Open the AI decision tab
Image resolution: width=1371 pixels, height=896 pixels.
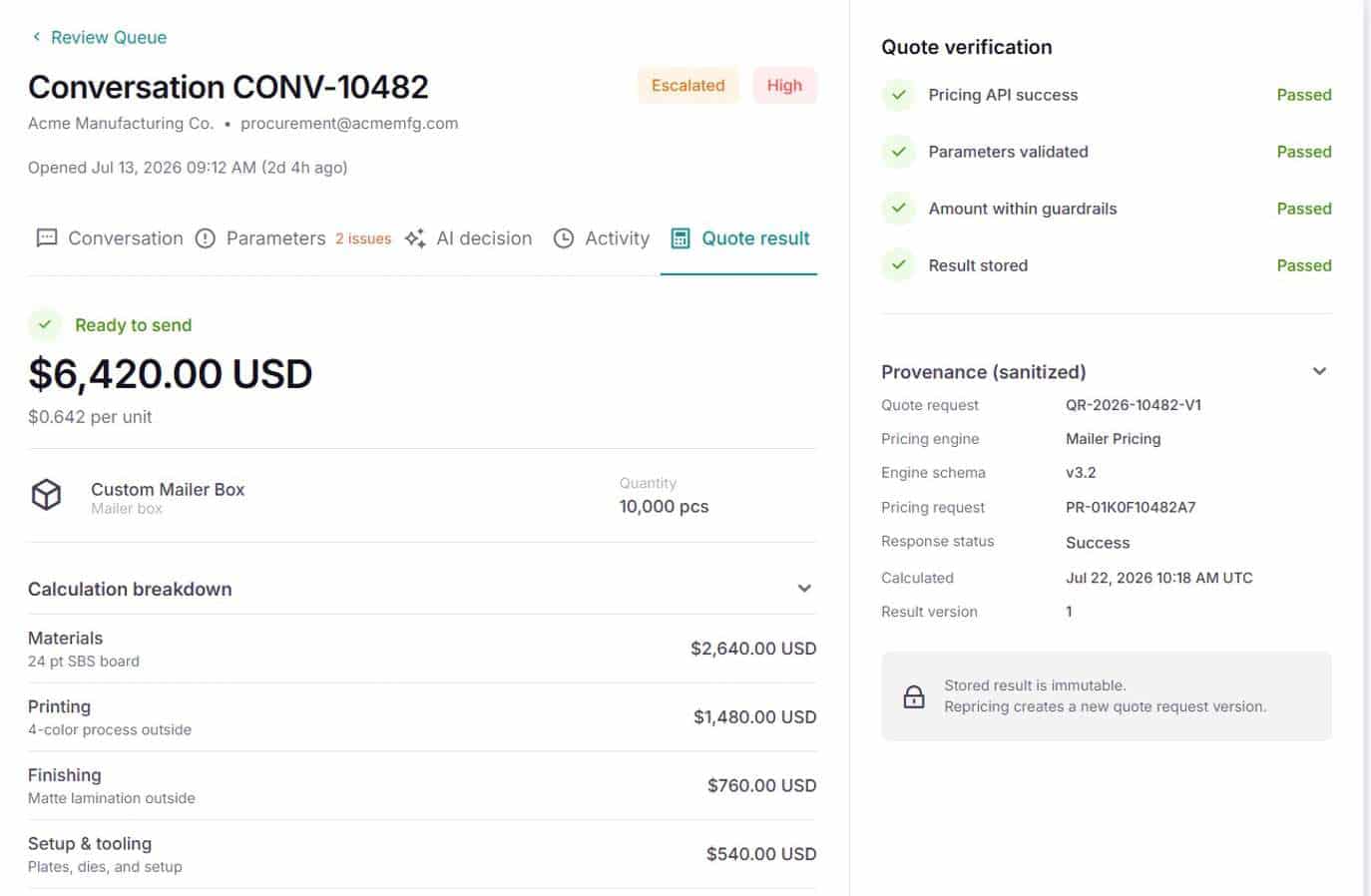click(x=469, y=238)
